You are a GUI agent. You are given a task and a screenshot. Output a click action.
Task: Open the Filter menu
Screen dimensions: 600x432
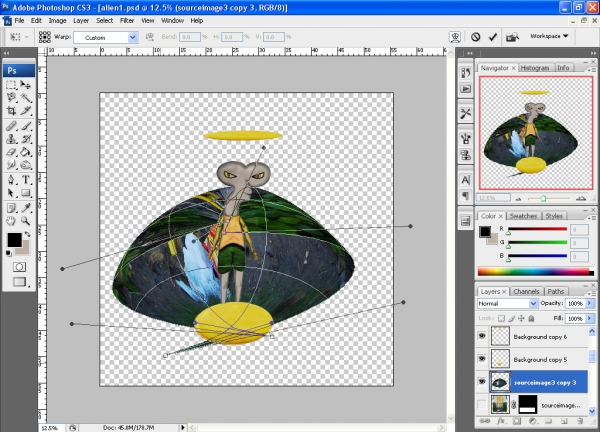click(x=127, y=21)
